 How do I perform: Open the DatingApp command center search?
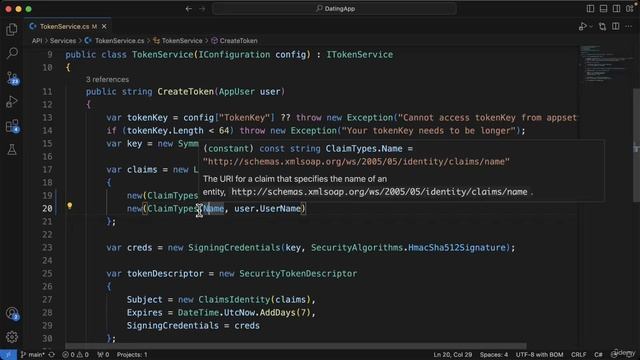334,9
